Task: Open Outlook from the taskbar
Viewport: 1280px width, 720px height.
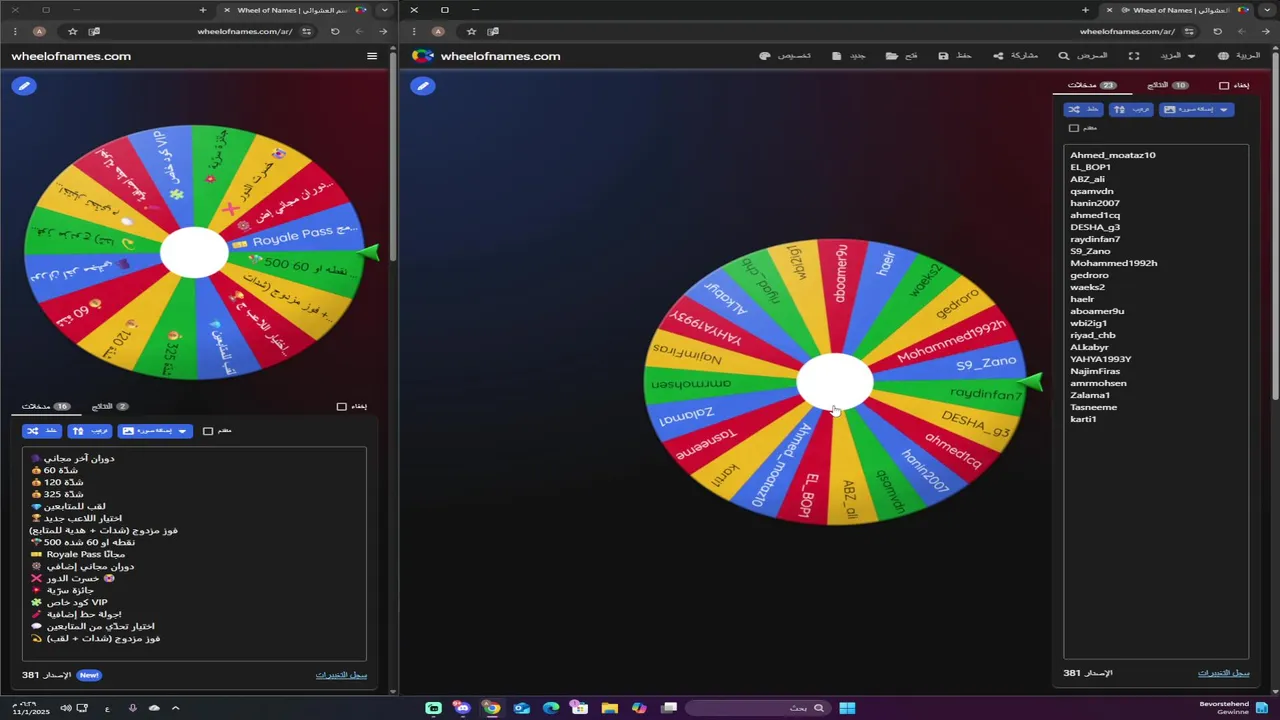Action: pyautogui.click(x=521, y=708)
